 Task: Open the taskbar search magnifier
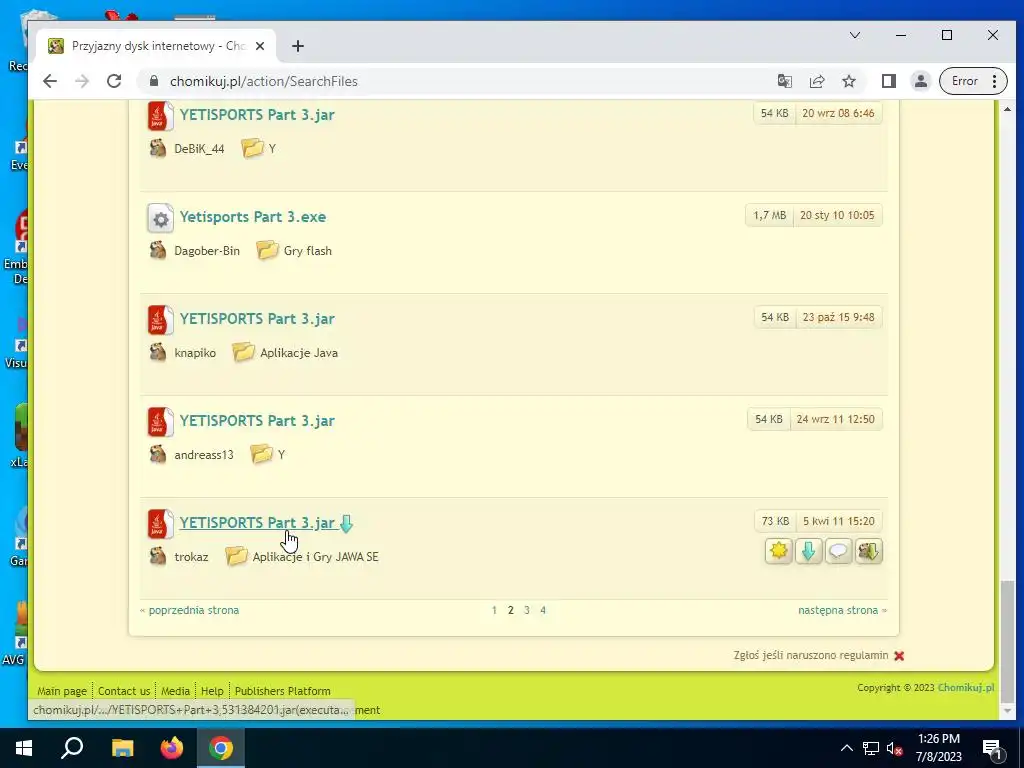point(72,748)
